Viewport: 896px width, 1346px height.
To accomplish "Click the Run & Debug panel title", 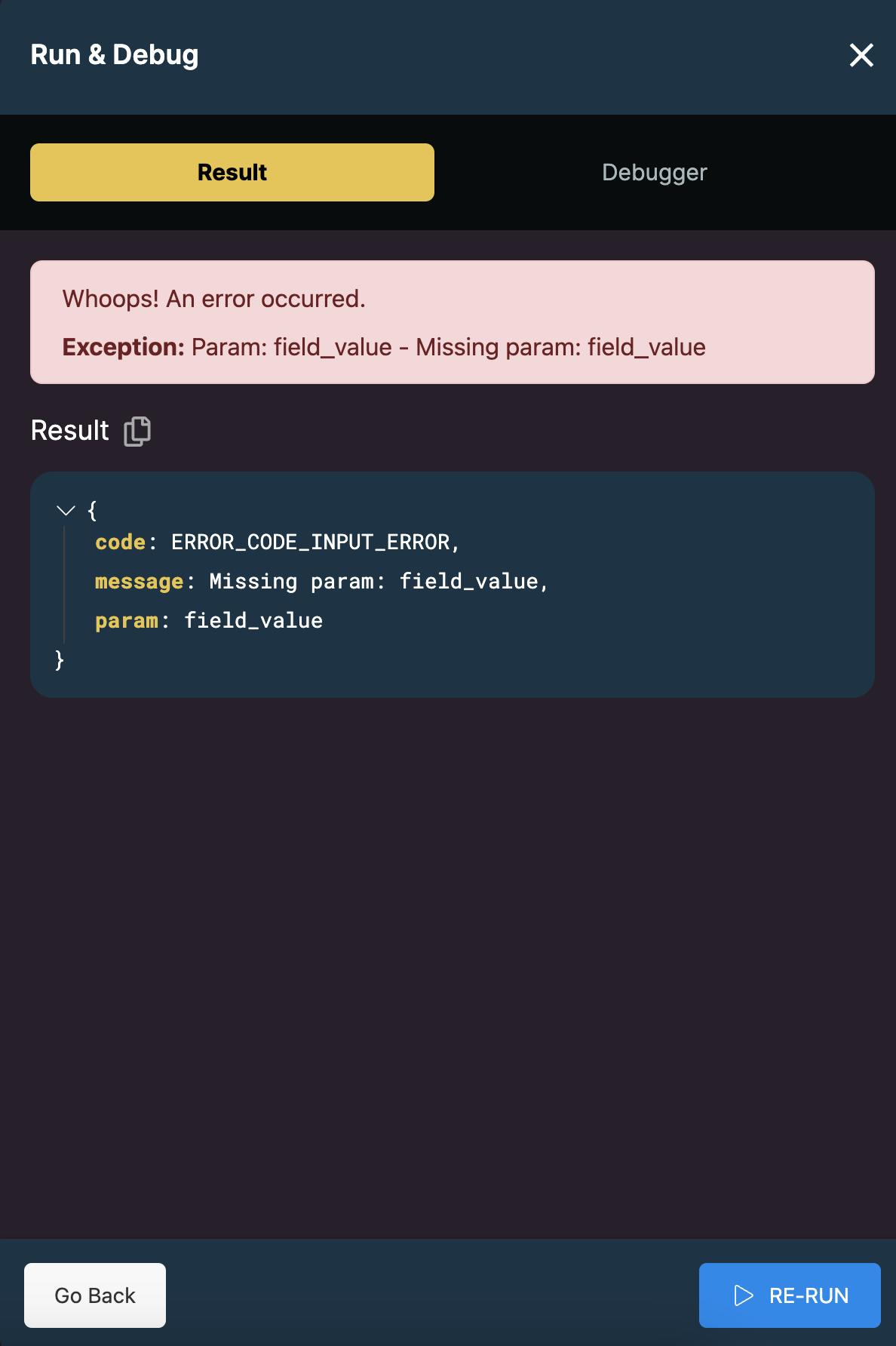I will click(x=115, y=55).
